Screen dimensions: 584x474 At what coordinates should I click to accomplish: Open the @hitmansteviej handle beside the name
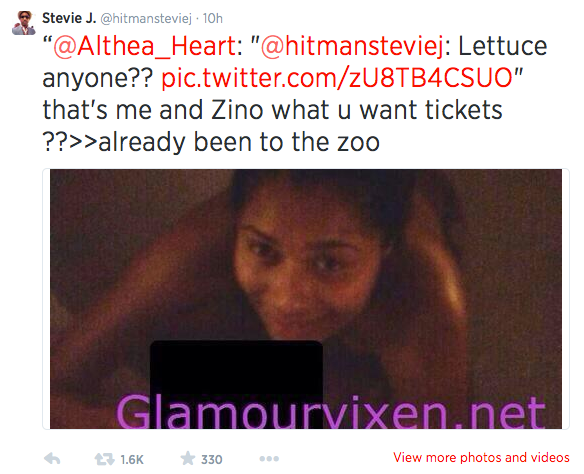pyautogui.click(x=146, y=19)
